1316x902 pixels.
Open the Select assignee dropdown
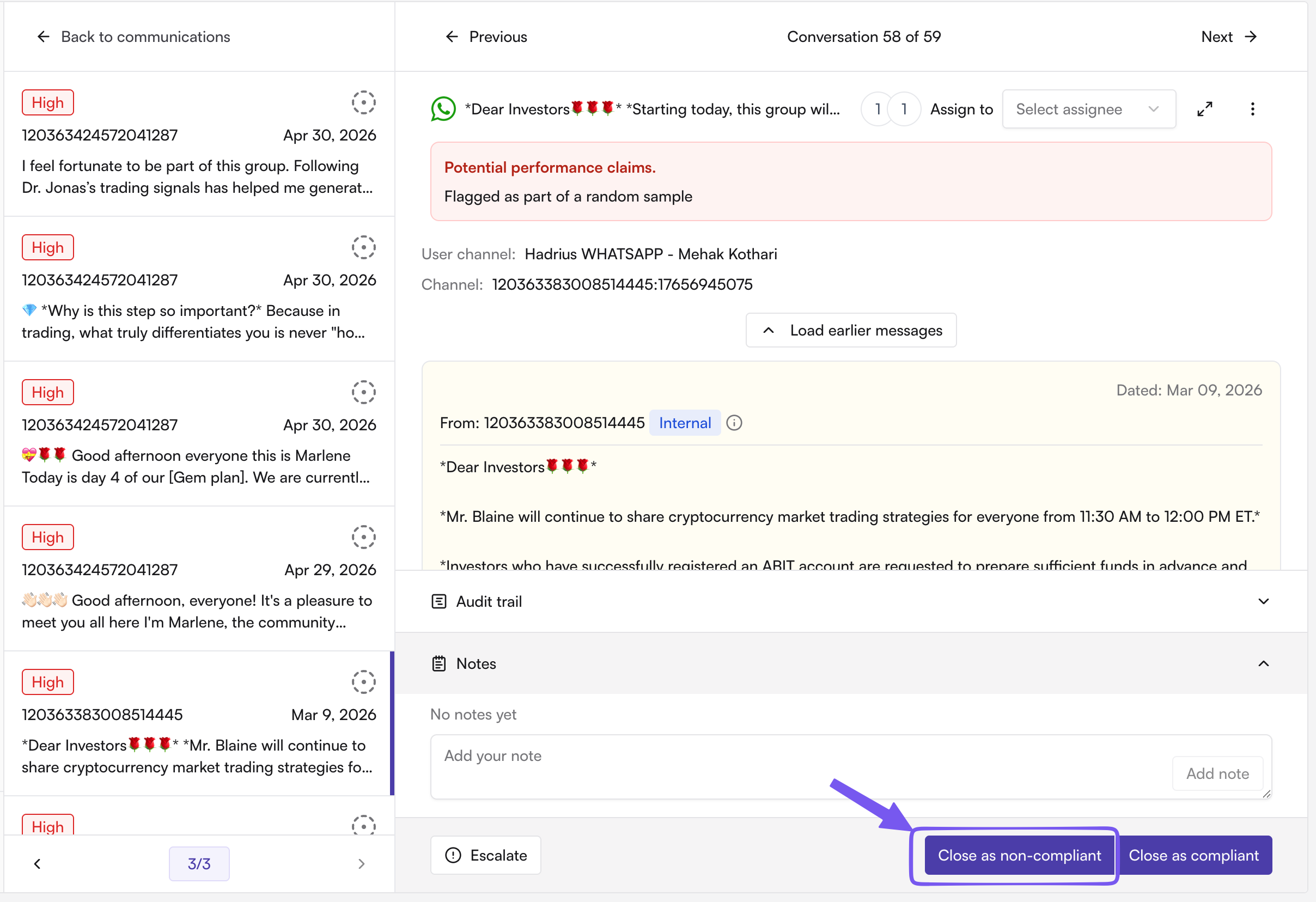coord(1088,109)
